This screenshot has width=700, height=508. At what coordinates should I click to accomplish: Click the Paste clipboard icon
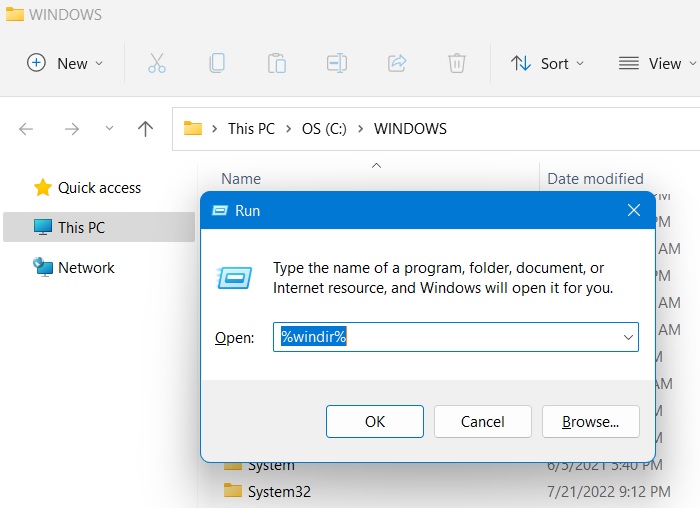(x=277, y=63)
